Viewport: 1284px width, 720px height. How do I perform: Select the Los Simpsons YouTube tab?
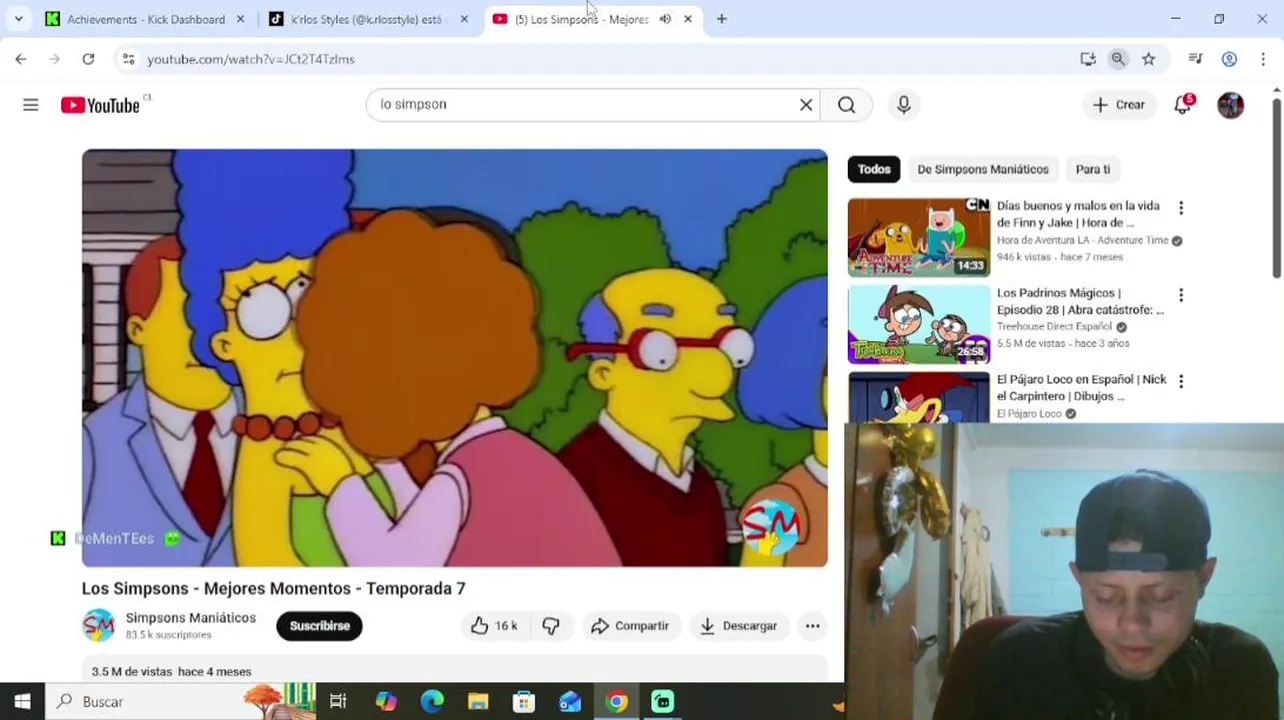click(x=582, y=19)
